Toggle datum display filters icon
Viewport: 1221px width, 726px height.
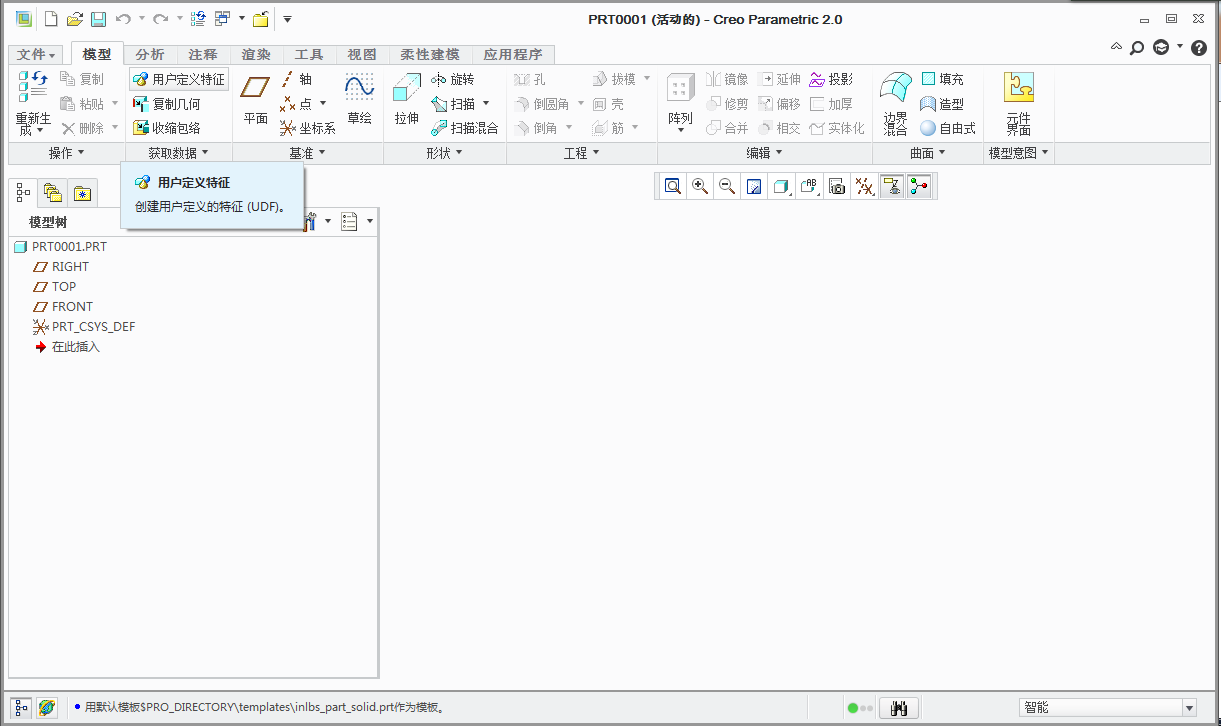pos(864,186)
